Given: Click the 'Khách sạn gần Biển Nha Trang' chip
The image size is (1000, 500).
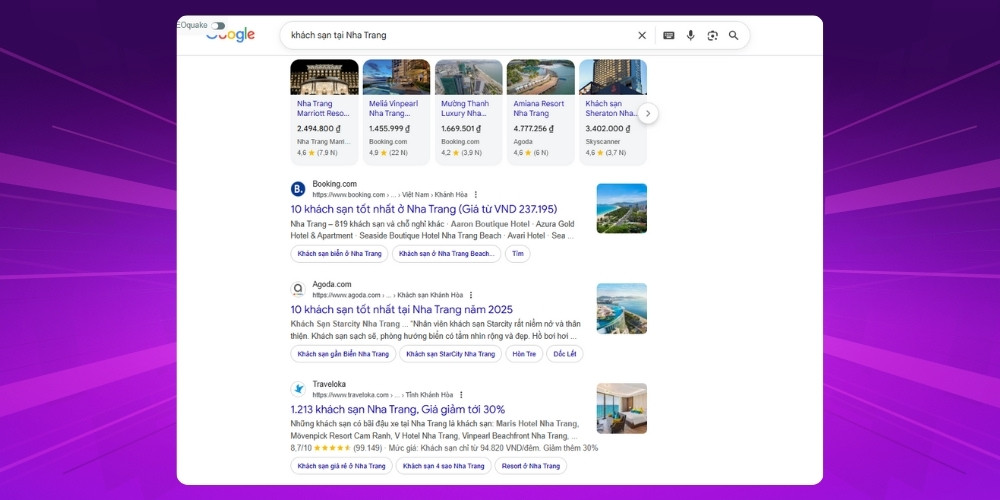Looking at the screenshot, I should tap(343, 354).
